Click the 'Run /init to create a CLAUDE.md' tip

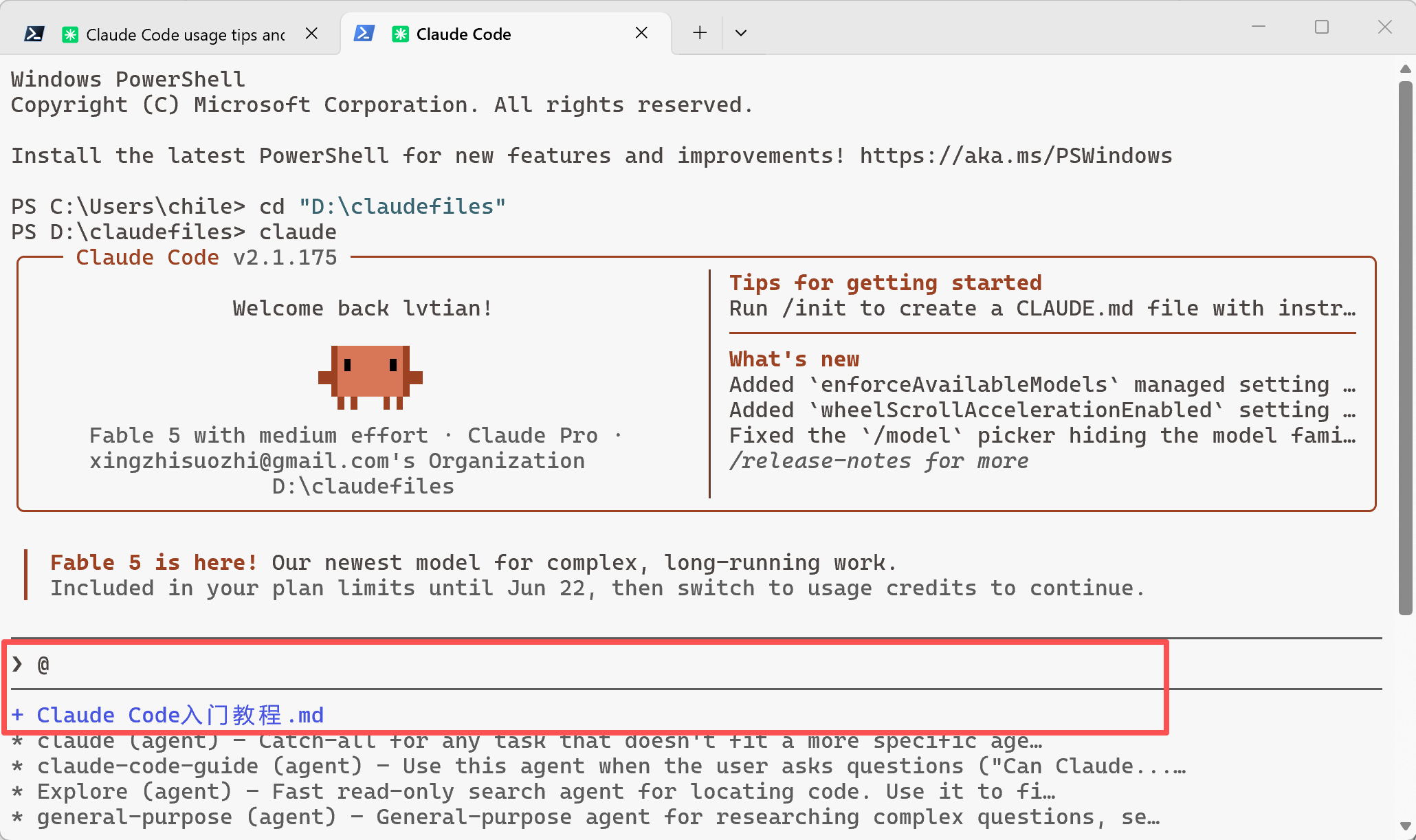(1043, 309)
